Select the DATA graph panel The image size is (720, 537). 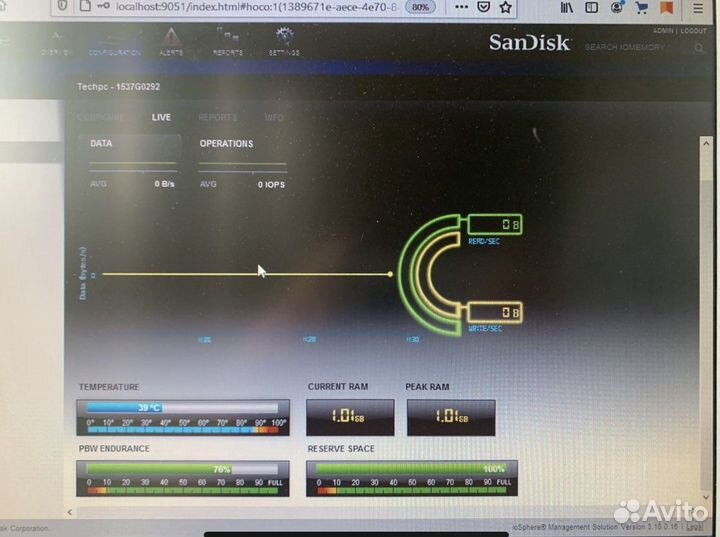tap(130, 161)
